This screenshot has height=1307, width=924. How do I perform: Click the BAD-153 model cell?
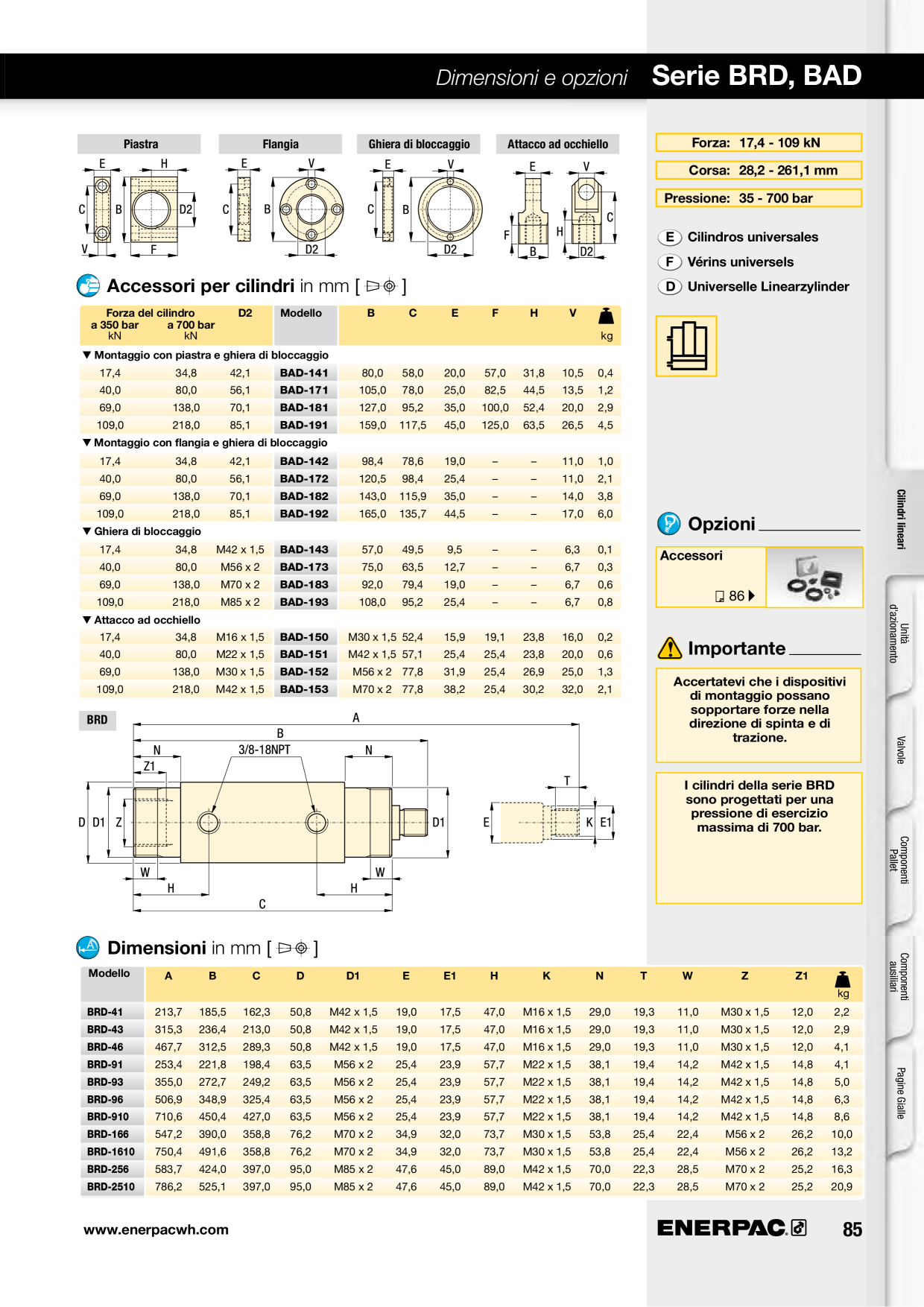304,689
